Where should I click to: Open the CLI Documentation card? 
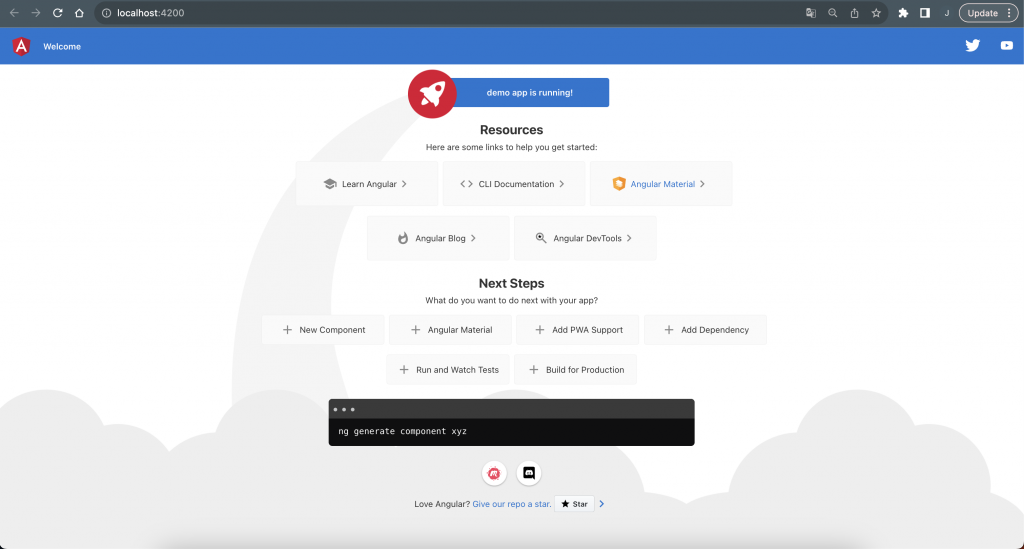[x=514, y=184]
